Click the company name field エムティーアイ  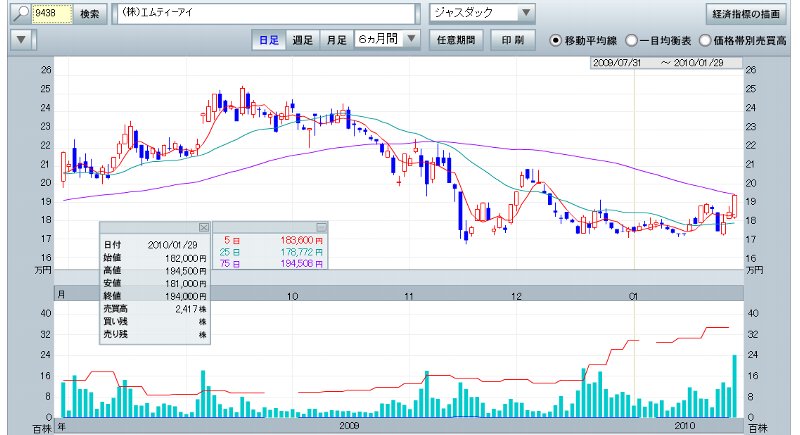[266, 14]
